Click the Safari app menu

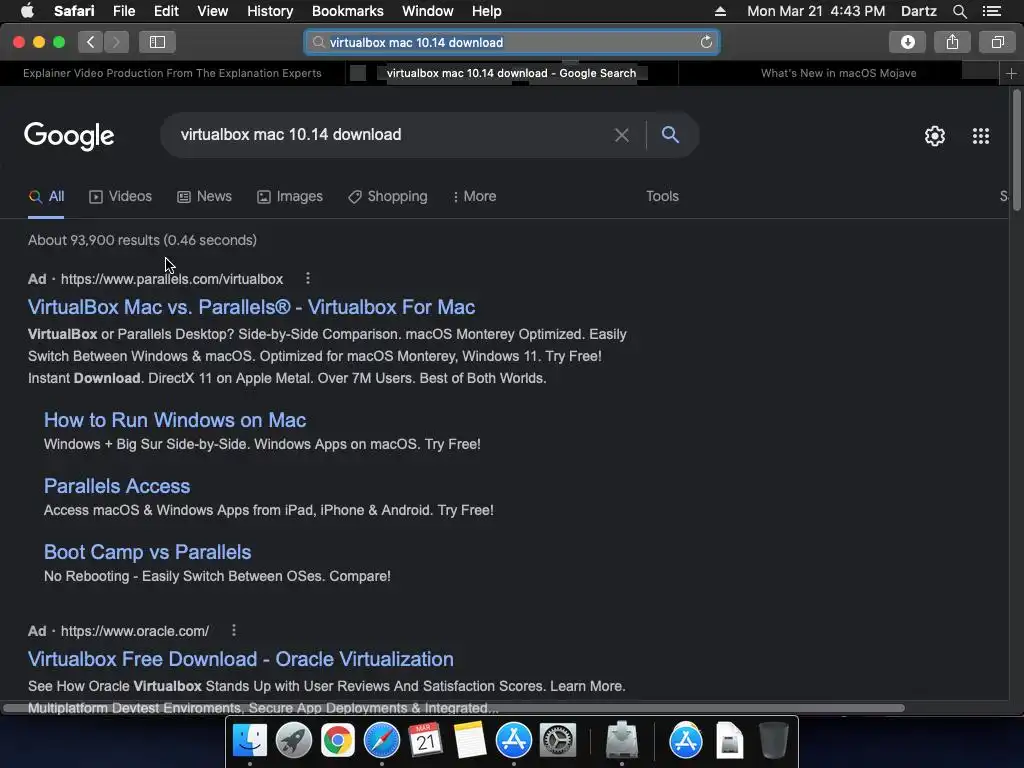[74, 11]
